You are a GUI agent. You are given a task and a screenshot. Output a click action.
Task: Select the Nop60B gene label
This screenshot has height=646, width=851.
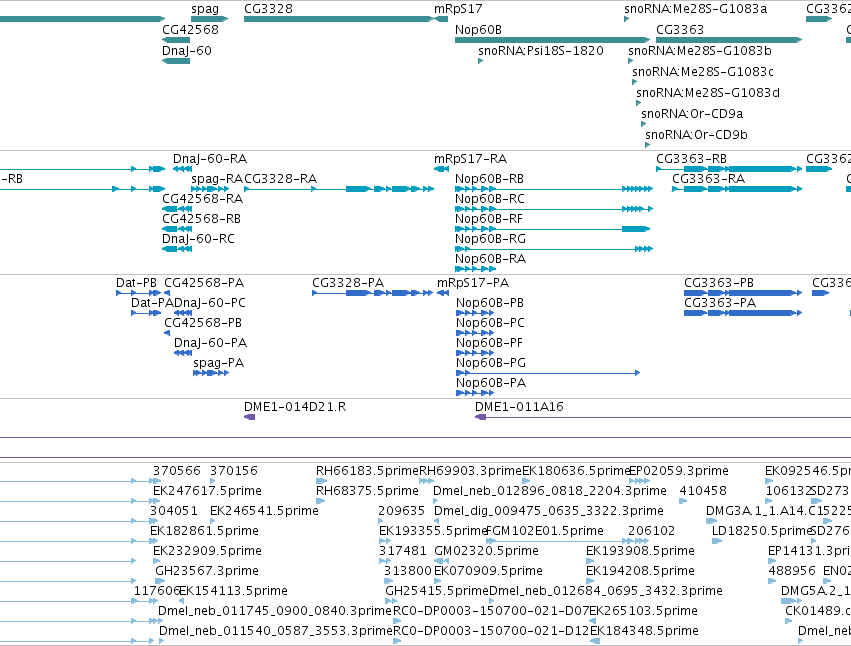point(478,29)
